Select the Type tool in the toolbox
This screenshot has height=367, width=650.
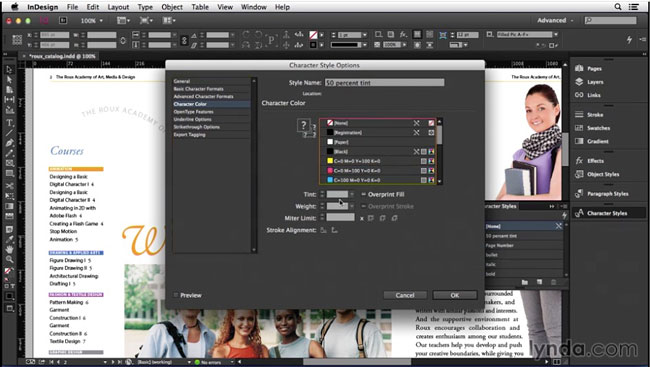click(x=10, y=122)
